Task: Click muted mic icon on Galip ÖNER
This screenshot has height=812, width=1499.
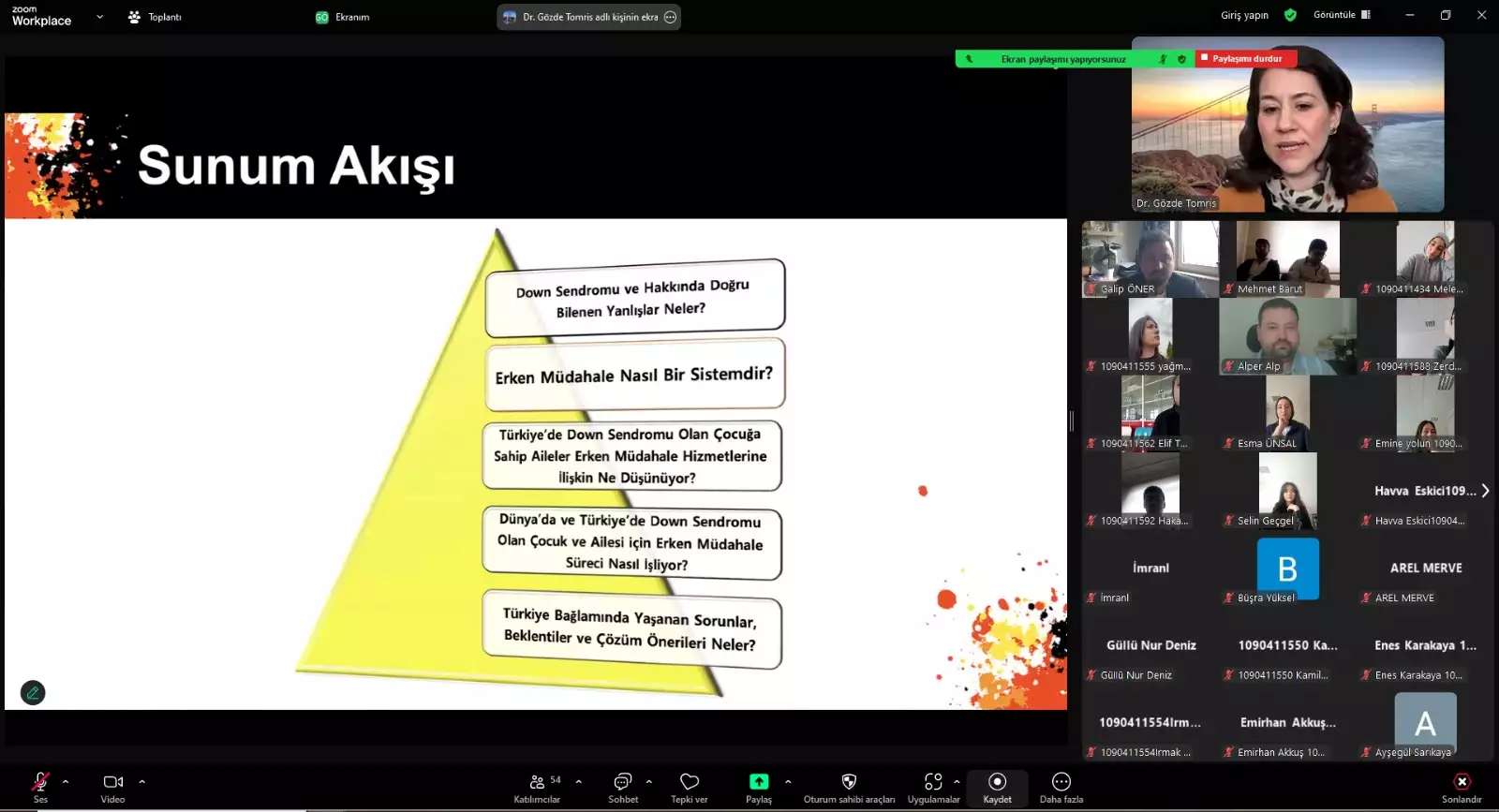Action: [1091, 288]
